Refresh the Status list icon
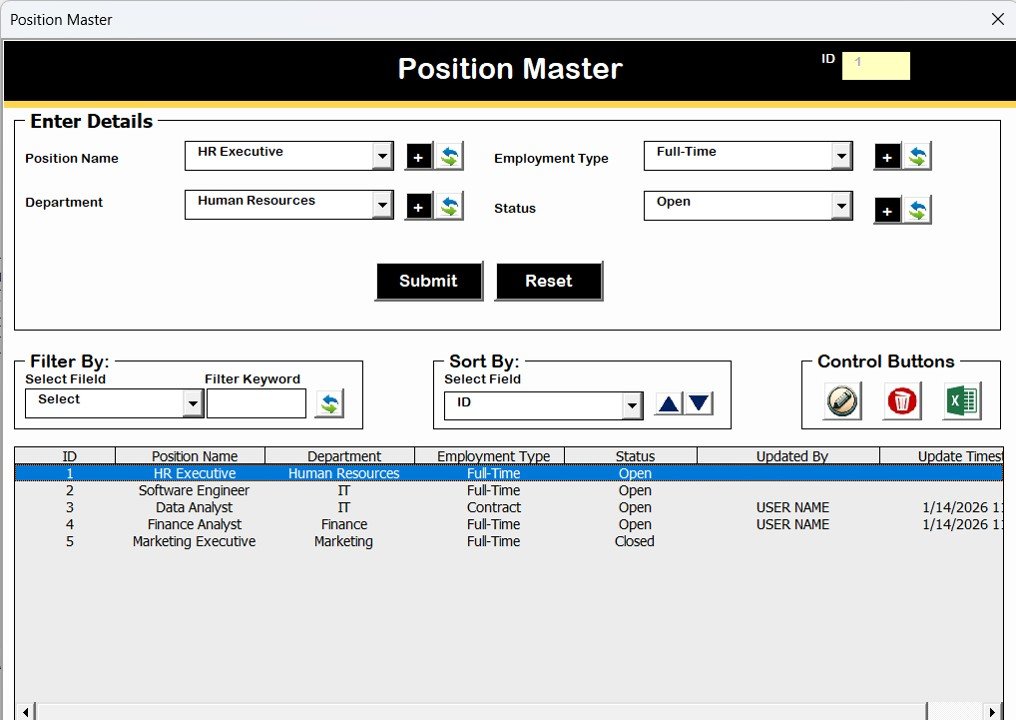 click(915, 210)
